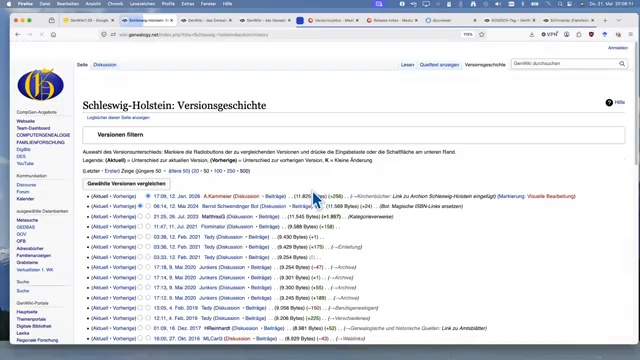The image size is (640, 360).
Task: Select older-version radio for 13:05, 4. Feb. 2019 row
Action: pyautogui.click(x=140, y=308)
